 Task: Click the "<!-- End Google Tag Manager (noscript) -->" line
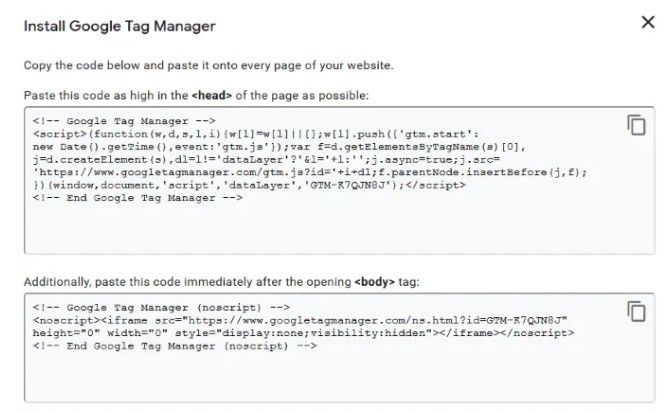(174, 346)
